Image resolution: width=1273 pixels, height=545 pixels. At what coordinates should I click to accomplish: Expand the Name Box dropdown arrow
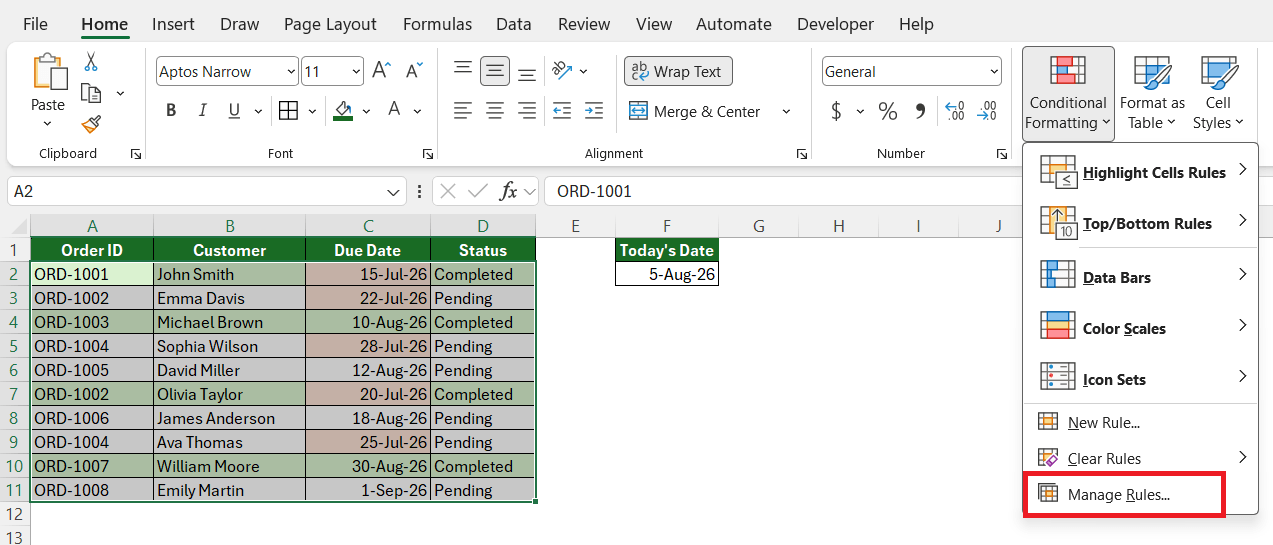click(x=393, y=191)
